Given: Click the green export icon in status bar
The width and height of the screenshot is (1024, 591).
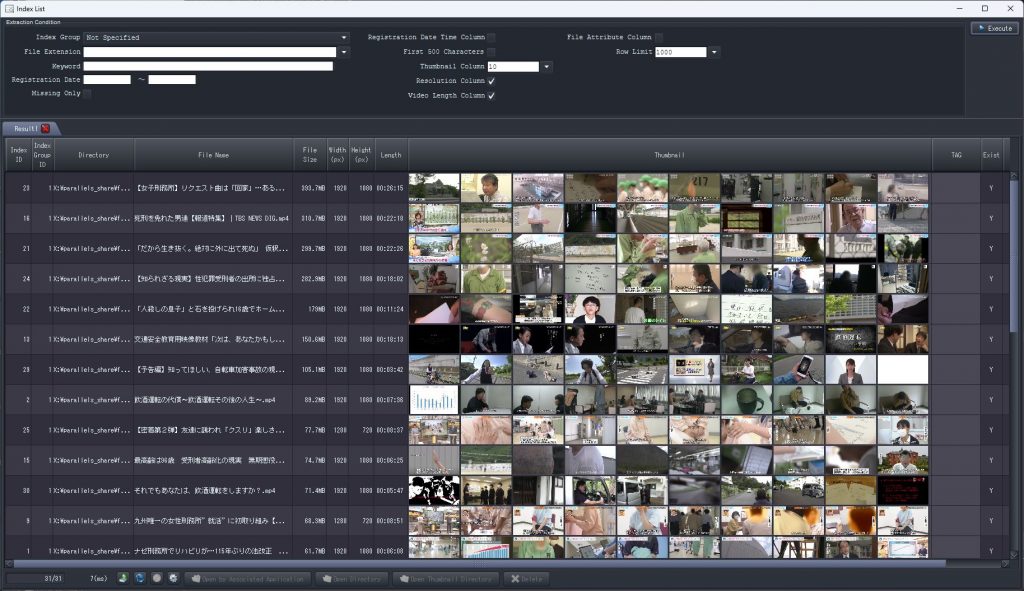Looking at the screenshot, I should (x=124, y=578).
